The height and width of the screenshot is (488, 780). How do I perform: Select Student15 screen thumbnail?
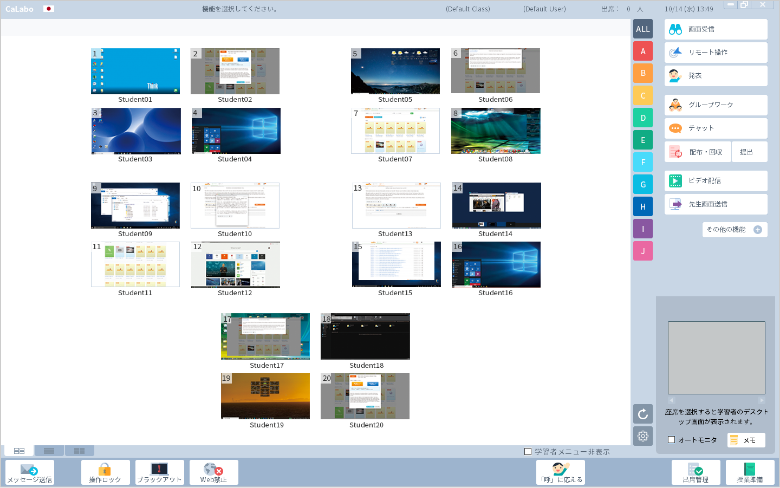(396, 265)
